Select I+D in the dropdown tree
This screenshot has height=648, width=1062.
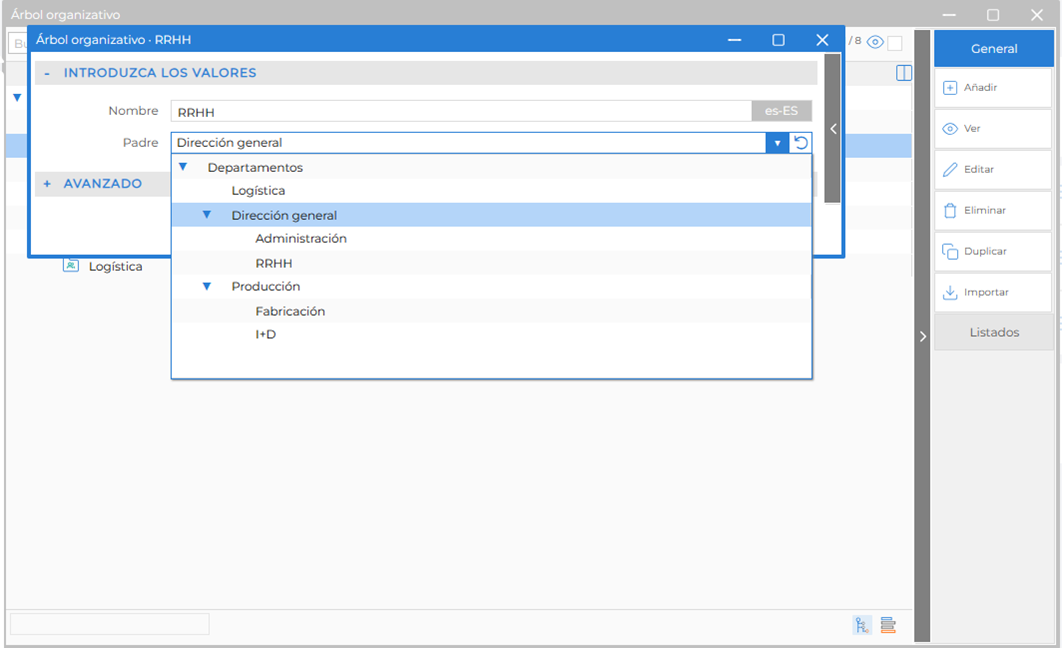pyautogui.click(x=266, y=334)
